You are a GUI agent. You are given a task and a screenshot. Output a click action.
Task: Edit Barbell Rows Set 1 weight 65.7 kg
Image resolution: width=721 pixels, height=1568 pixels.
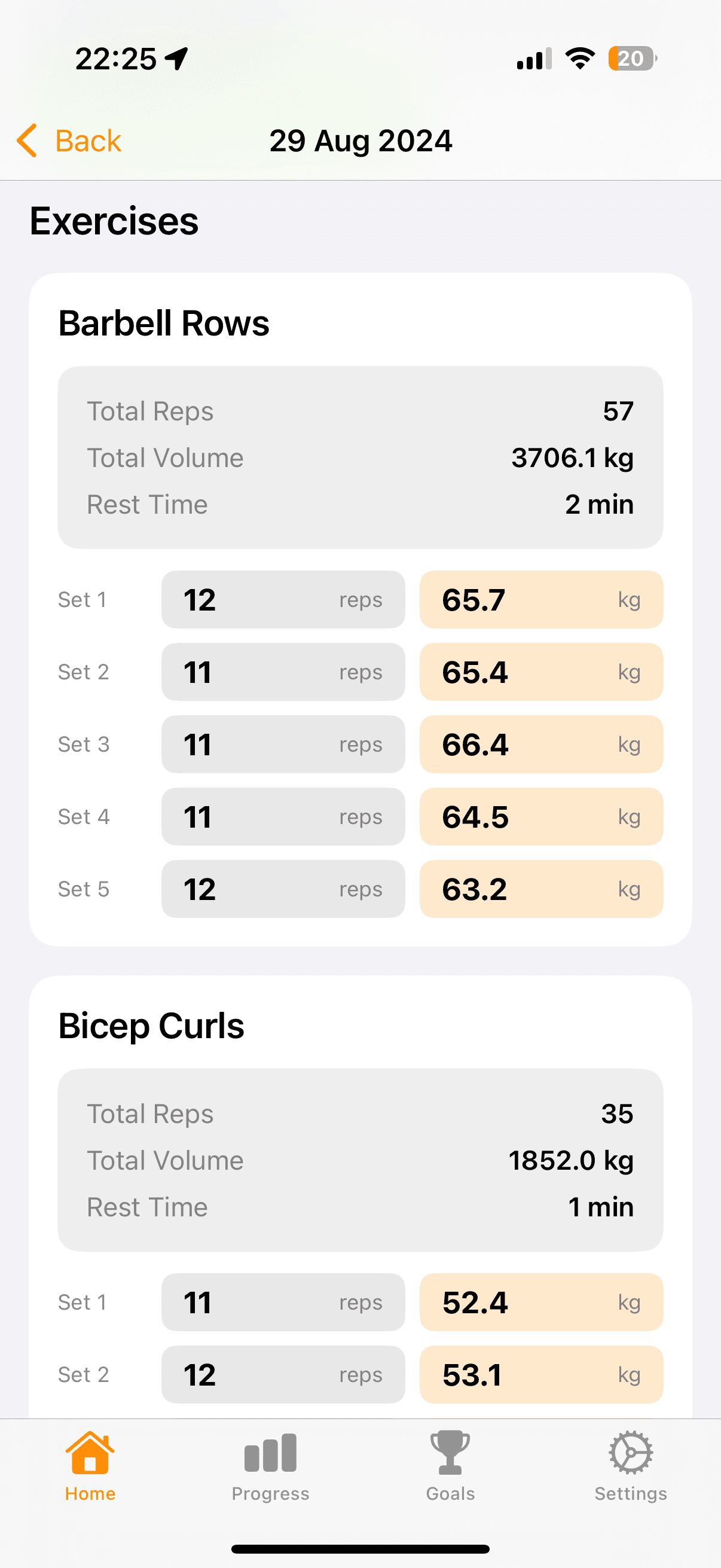click(542, 600)
